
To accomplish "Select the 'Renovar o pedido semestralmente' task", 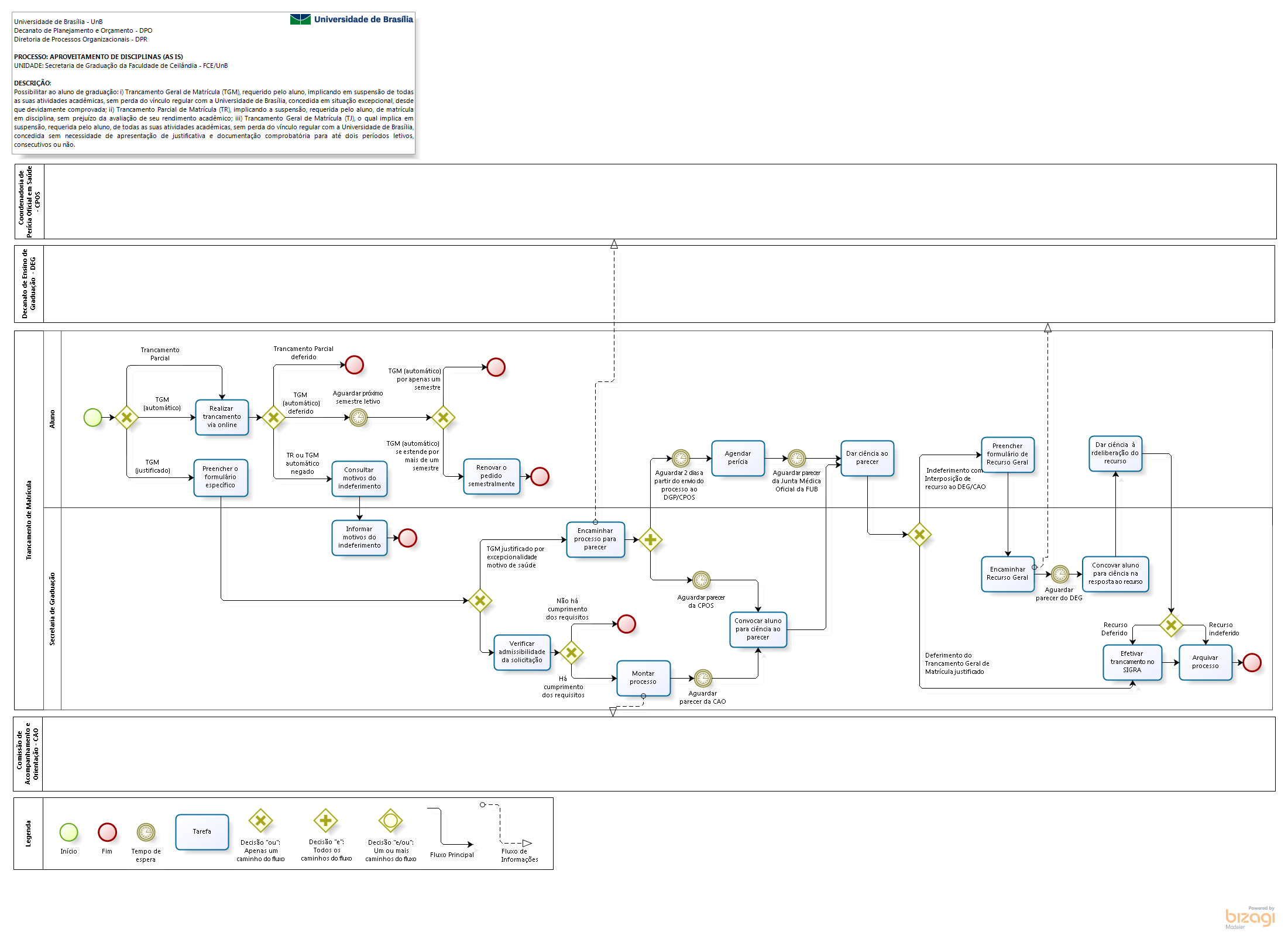I will pyautogui.click(x=492, y=476).
